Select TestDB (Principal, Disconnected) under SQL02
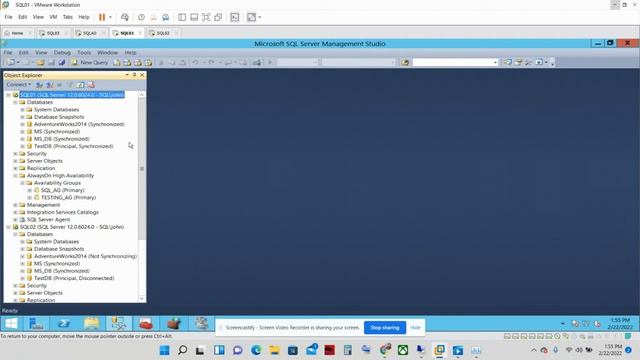 (74, 278)
